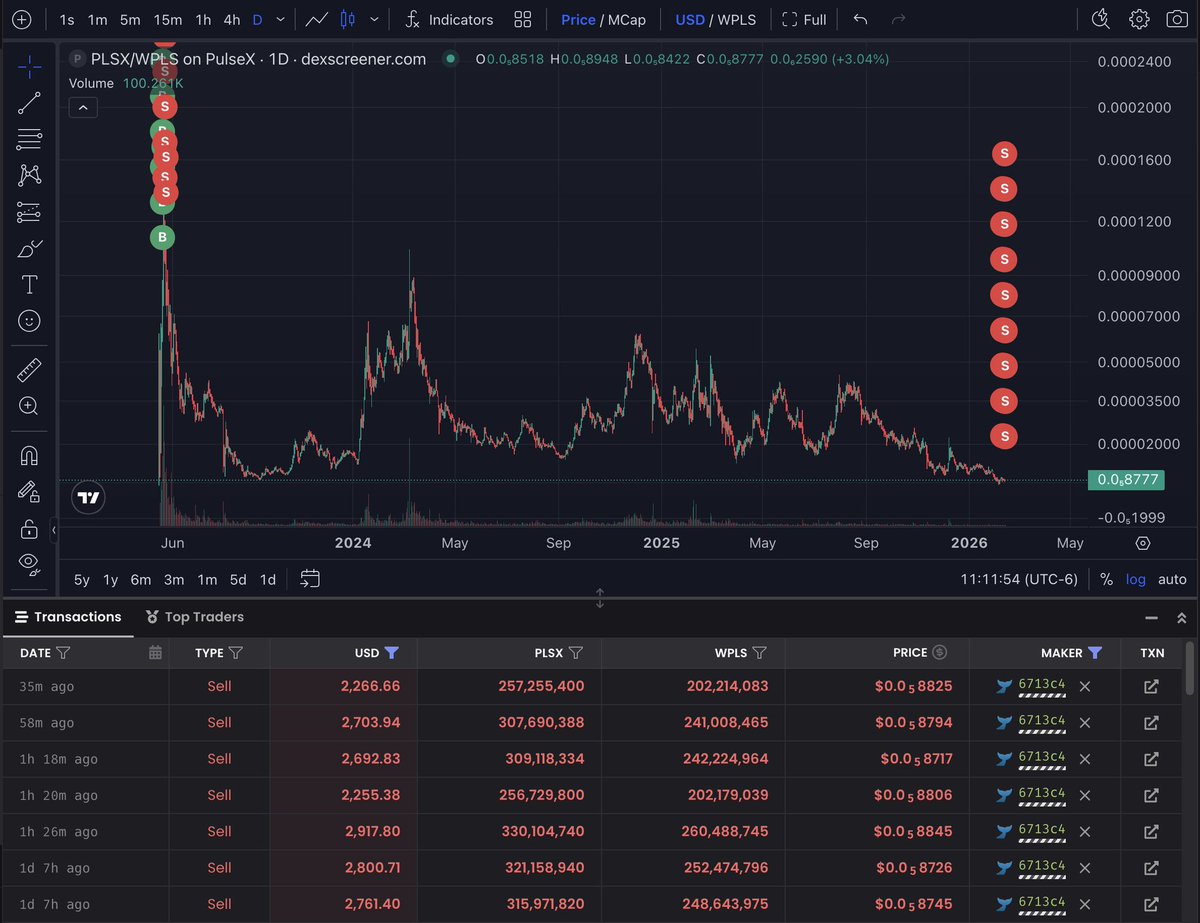Enter Full chart view
Viewport: 1200px width, 923px height.
click(805, 20)
